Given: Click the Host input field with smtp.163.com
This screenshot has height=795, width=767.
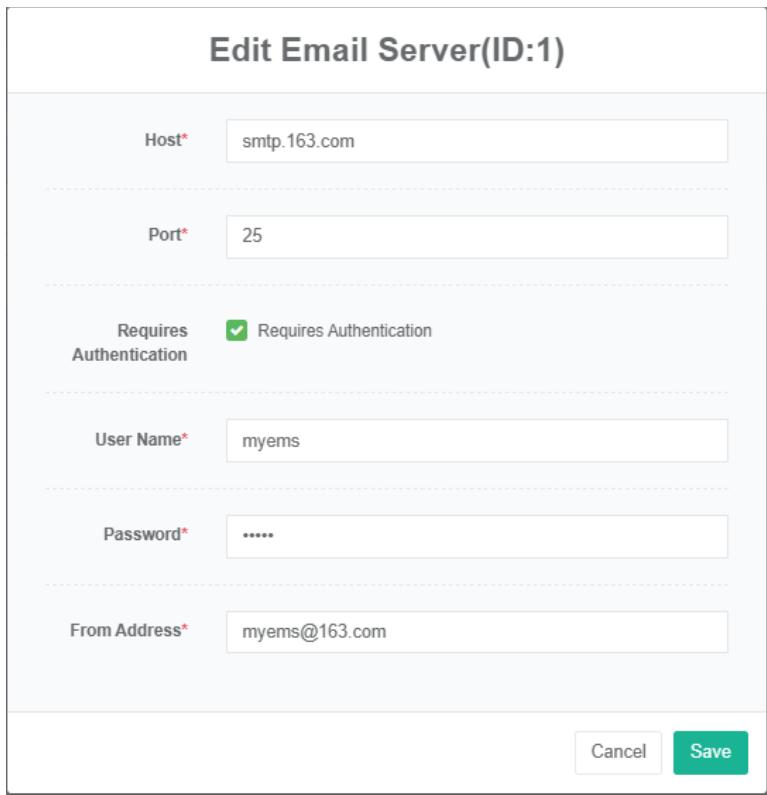Looking at the screenshot, I should click(476, 141).
